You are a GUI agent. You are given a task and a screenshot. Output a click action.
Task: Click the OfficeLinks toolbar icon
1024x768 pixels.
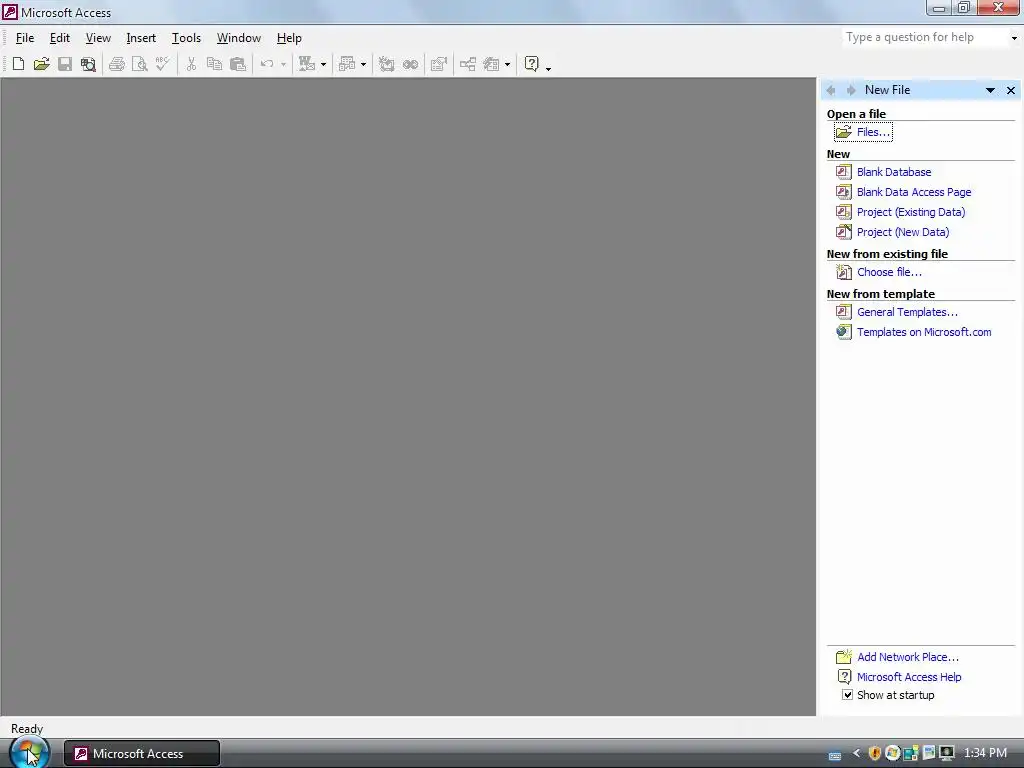tap(306, 64)
